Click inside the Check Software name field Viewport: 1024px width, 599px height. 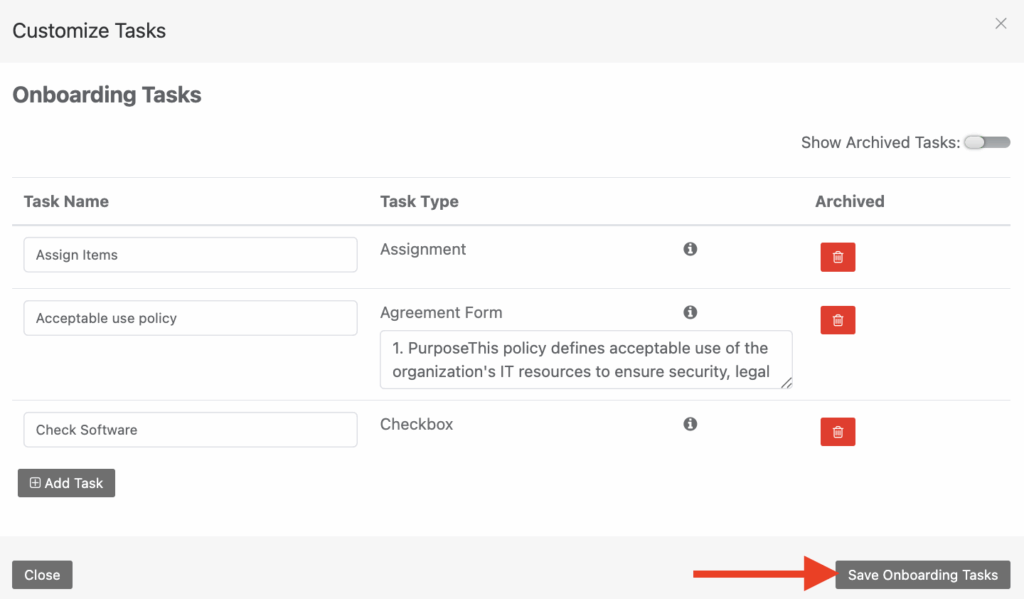(x=190, y=429)
